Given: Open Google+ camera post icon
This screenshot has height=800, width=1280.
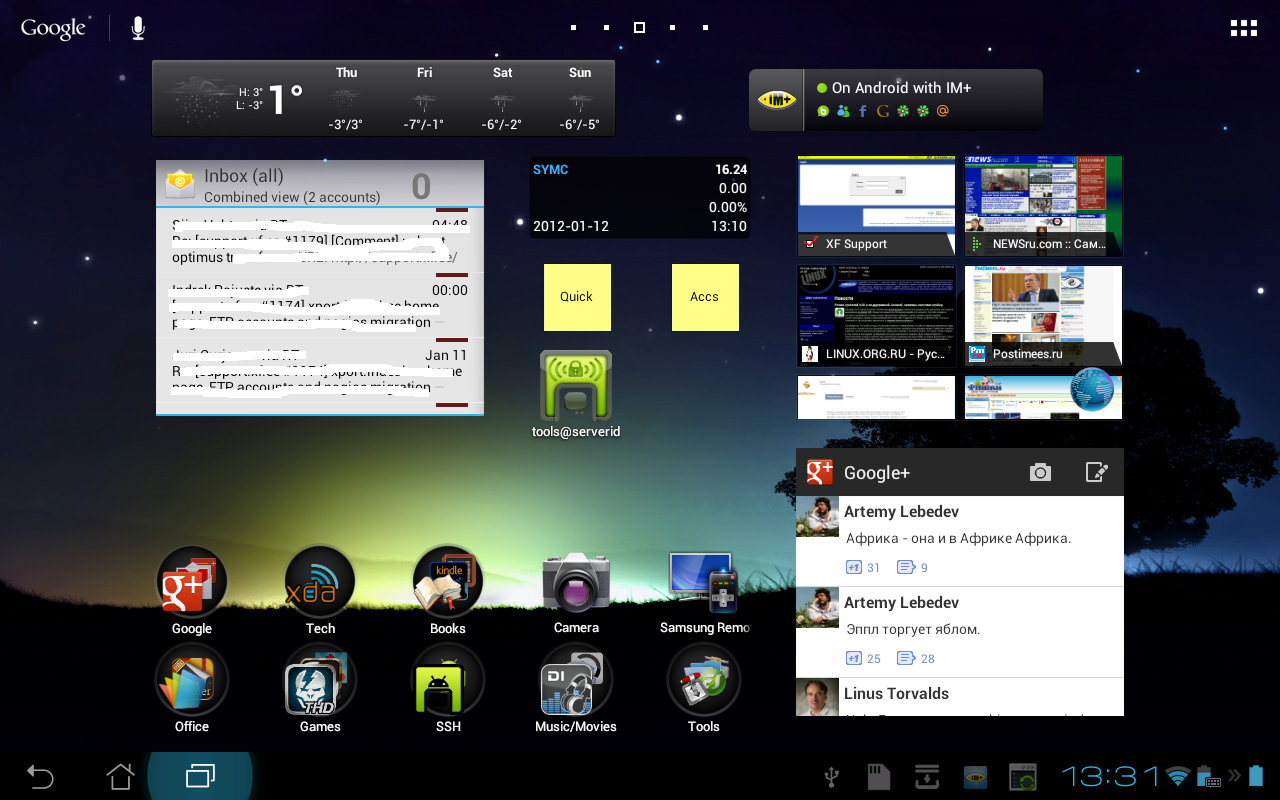Looking at the screenshot, I should tap(1040, 472).
